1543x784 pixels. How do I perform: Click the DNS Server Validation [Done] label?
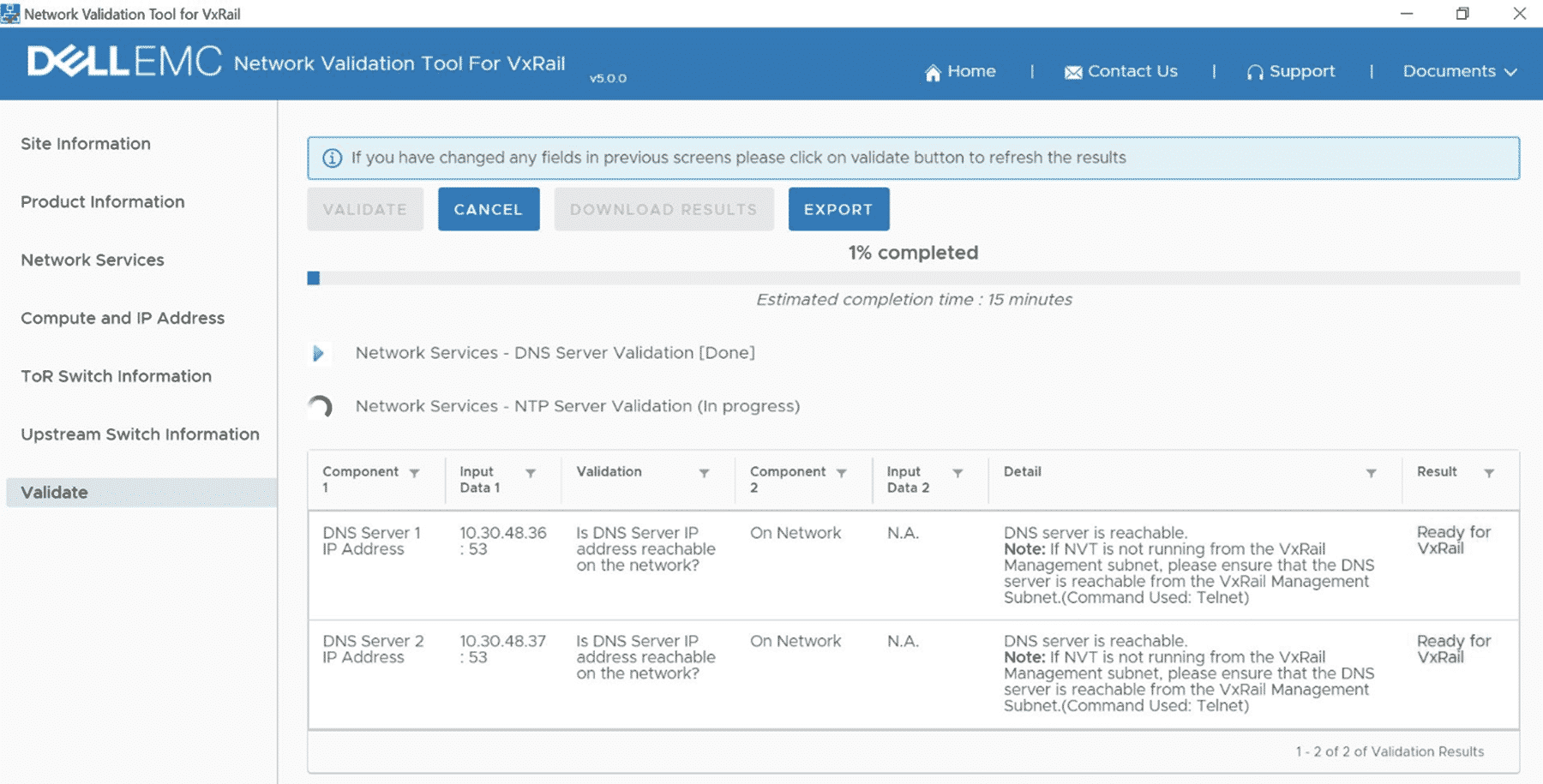555,353
